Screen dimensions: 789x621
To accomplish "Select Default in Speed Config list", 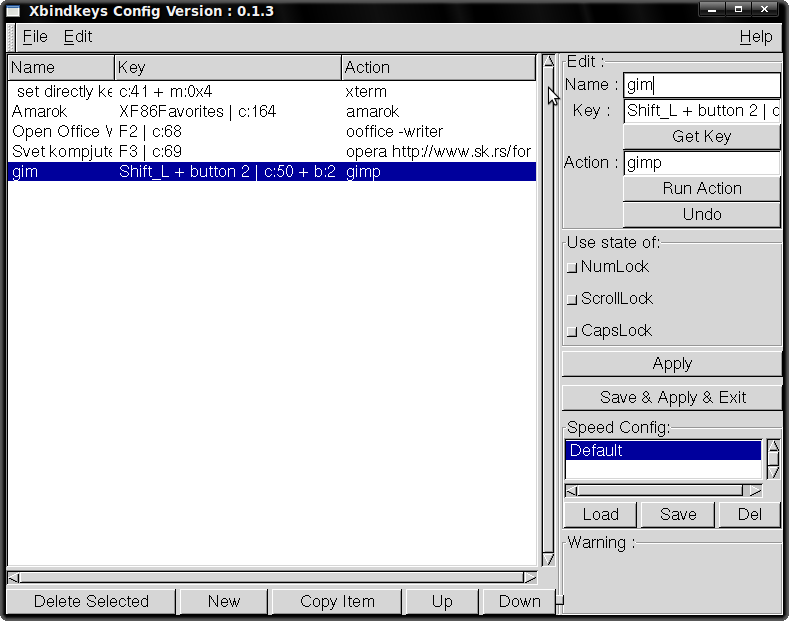I will point(662,451).
